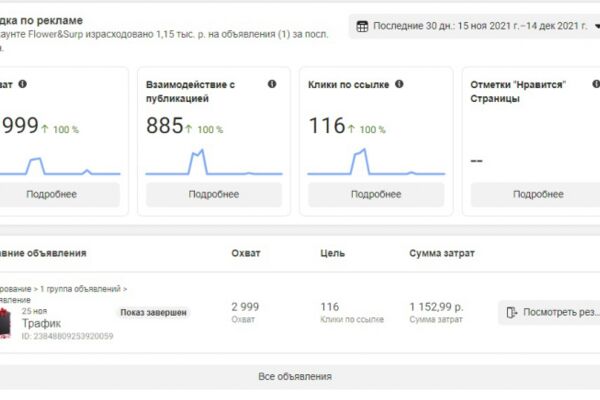
Task: Click the 100 % growth indicator beside 885
Action: click(205, 129)
